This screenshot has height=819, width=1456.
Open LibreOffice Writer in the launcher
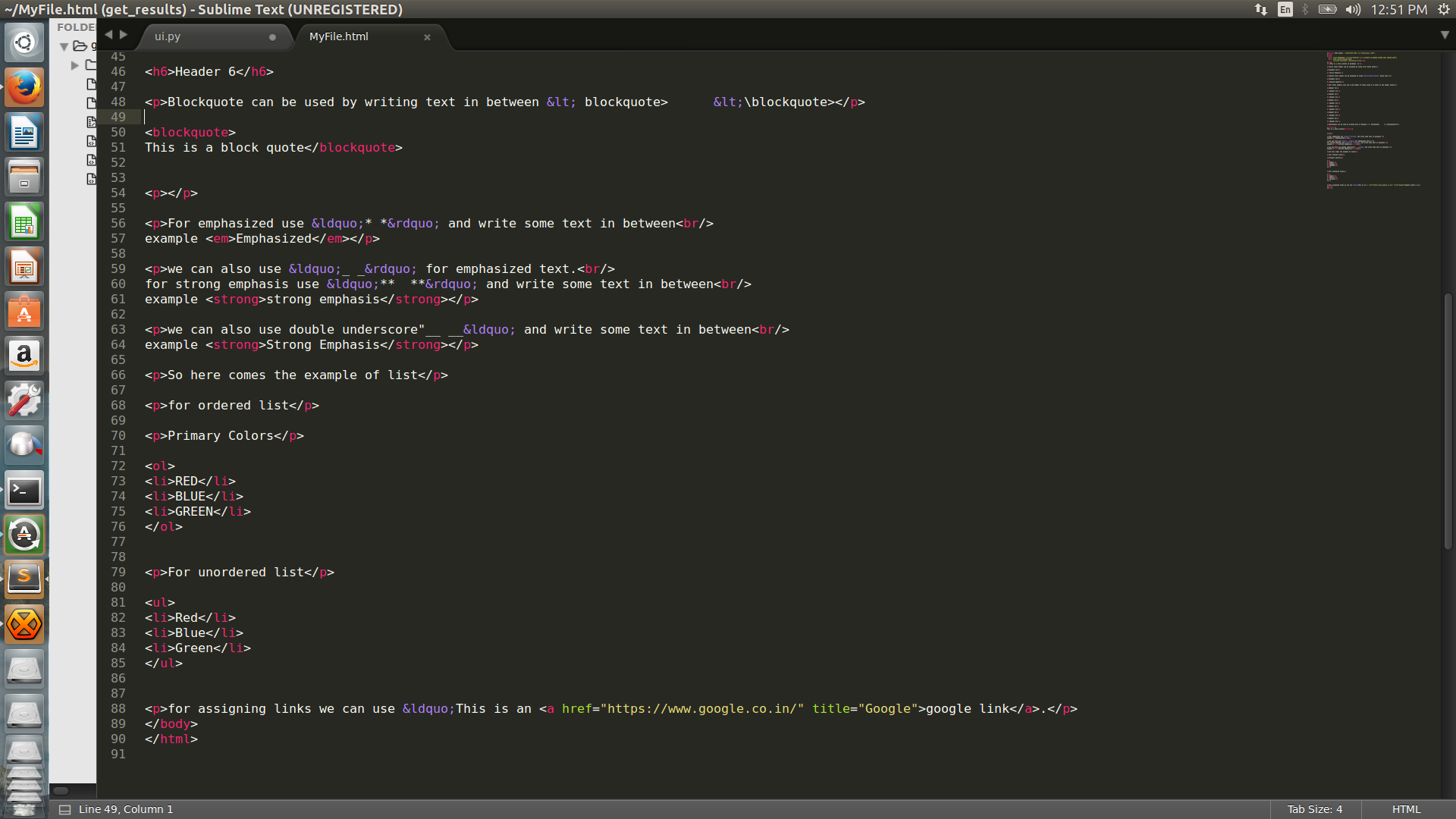click(x=24, y=133)
